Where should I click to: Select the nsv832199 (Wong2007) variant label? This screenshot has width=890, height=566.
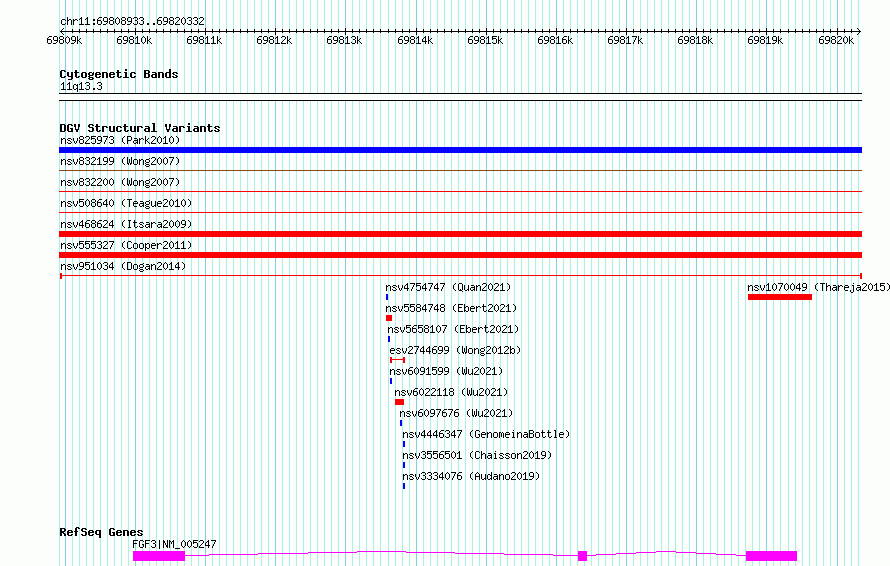tap(120, 161)
